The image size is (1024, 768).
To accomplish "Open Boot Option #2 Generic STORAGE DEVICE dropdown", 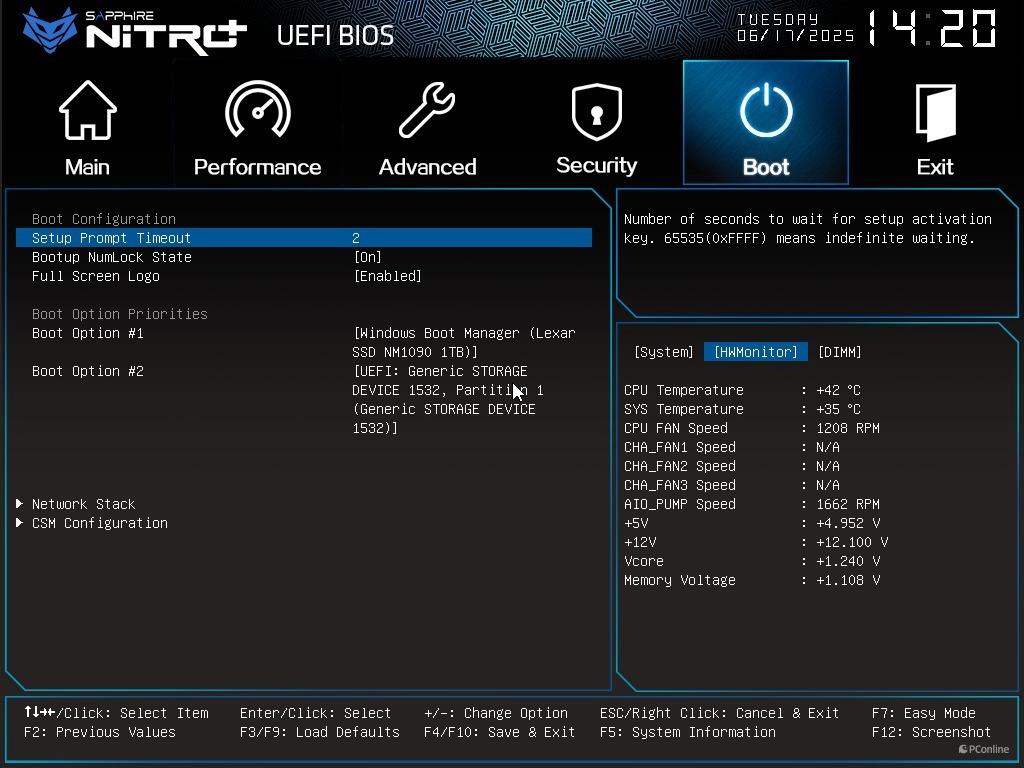I will (448, 399).
